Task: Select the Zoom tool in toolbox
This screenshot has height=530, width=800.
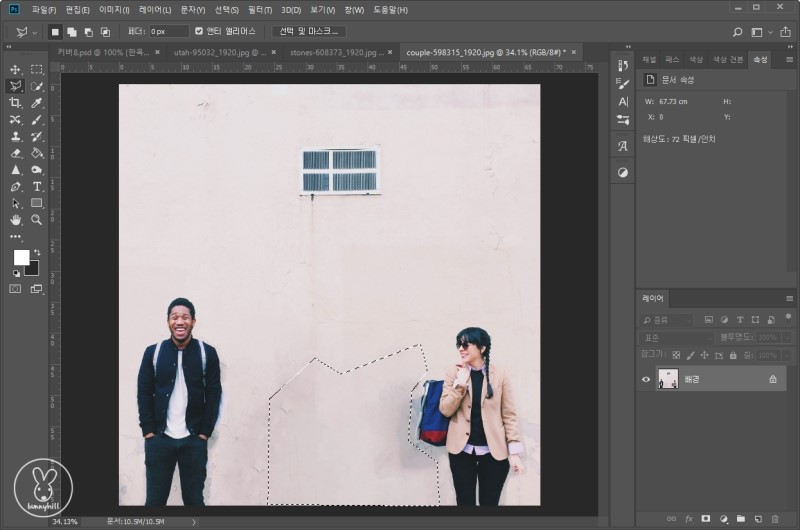Action: pyautogui.click(x=37, y=219)
